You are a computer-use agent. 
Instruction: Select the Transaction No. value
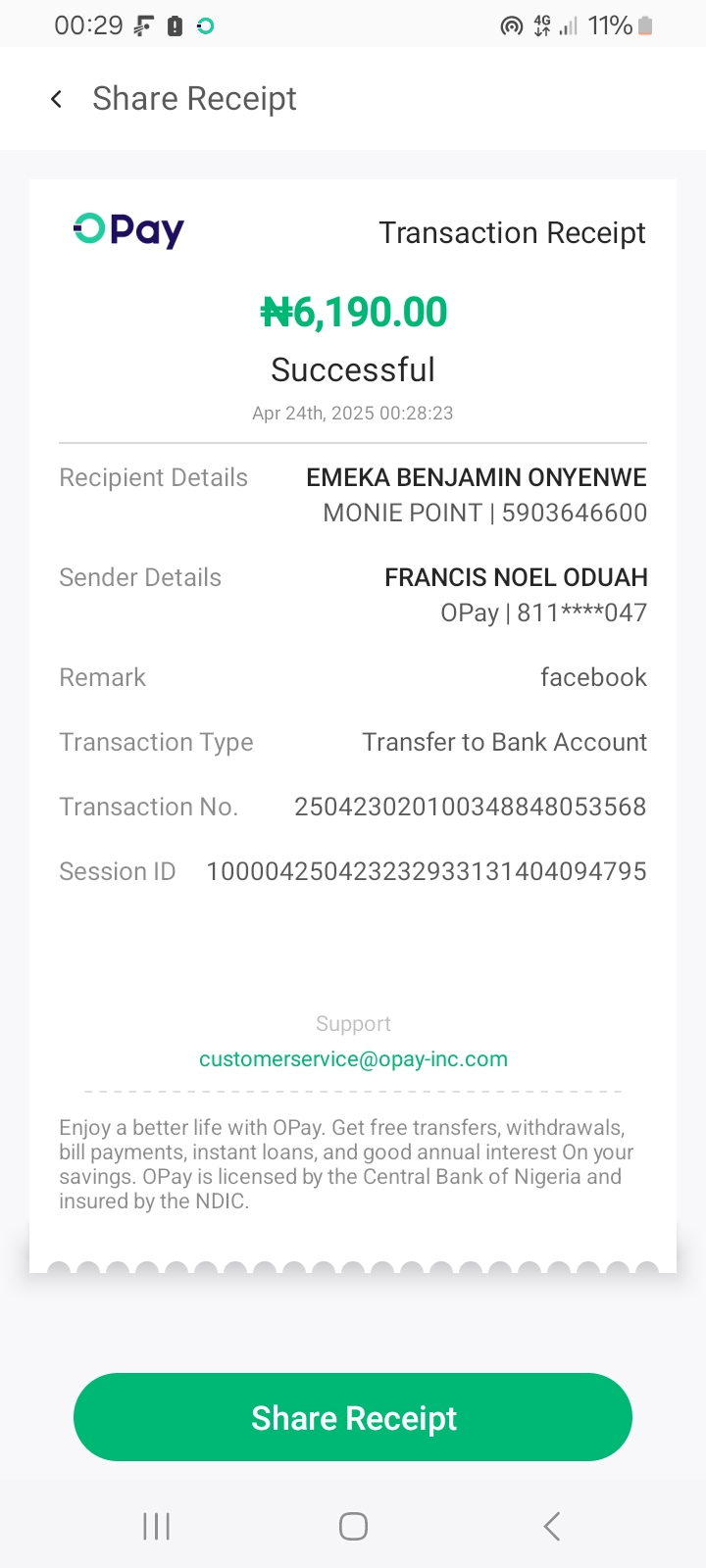pyautogui.click(x=470, y=807)
